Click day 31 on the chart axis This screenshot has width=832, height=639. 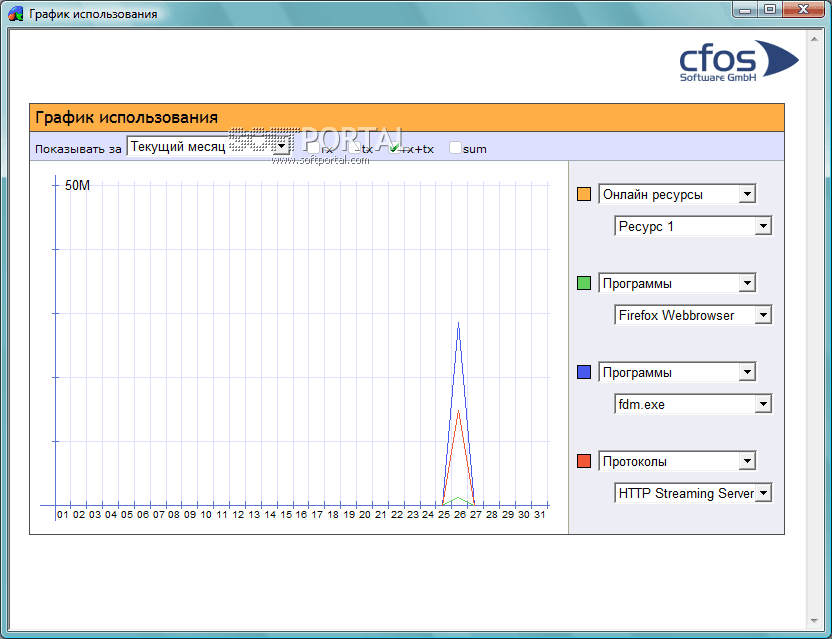[x=540, y=515]
